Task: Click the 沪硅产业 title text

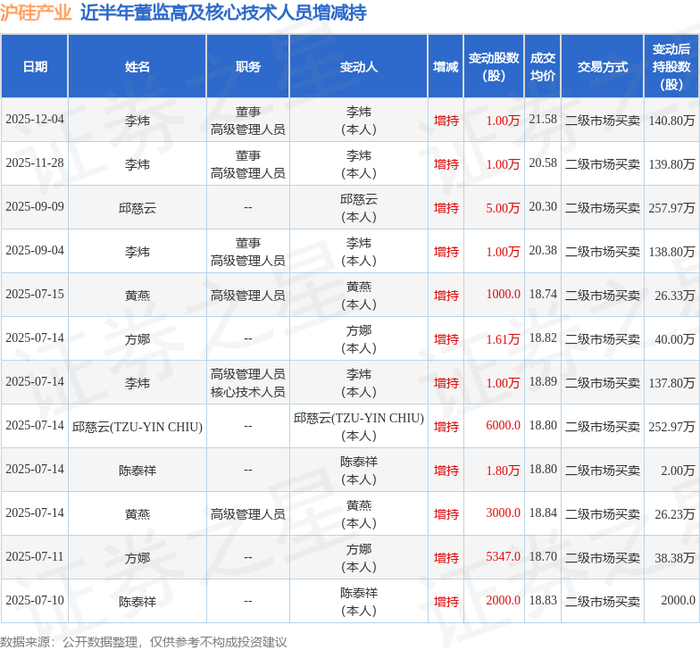Action: coord(36,12)
